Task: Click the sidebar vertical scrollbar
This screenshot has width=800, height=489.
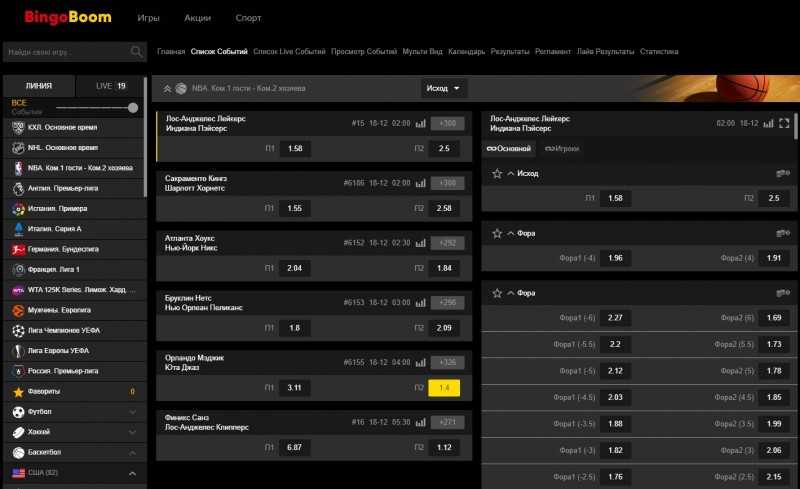Action: coord(145,137)
